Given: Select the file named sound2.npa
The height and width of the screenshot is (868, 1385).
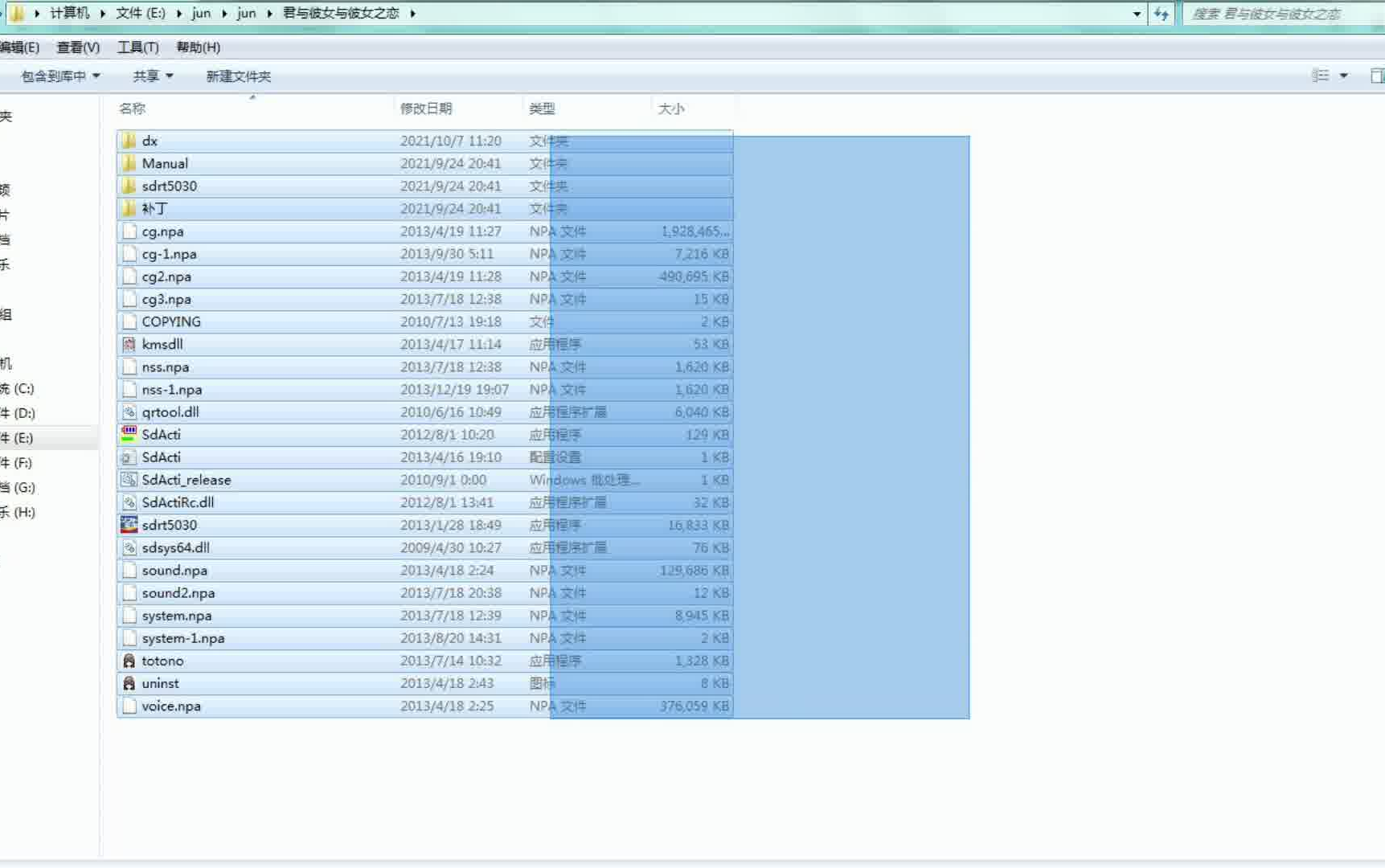Looking at the screenshot, I should click(x=178, y=593).
